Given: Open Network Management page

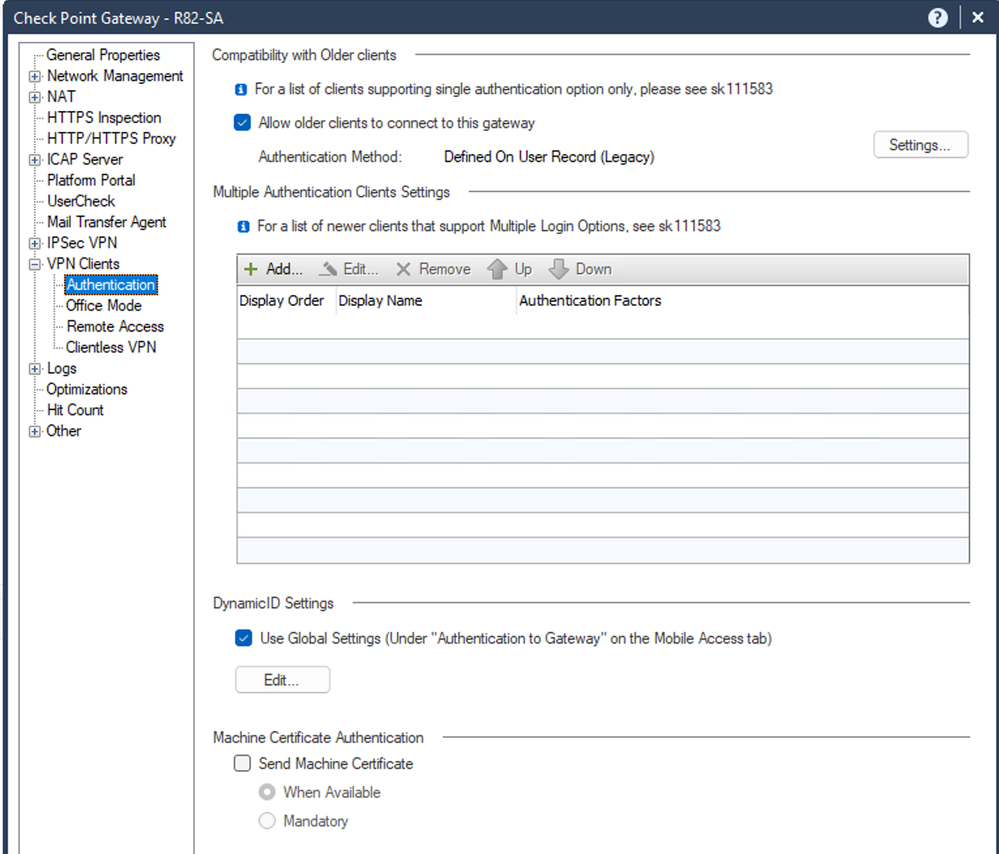Looking at the screenshot, I should click(x=115, y=76).
